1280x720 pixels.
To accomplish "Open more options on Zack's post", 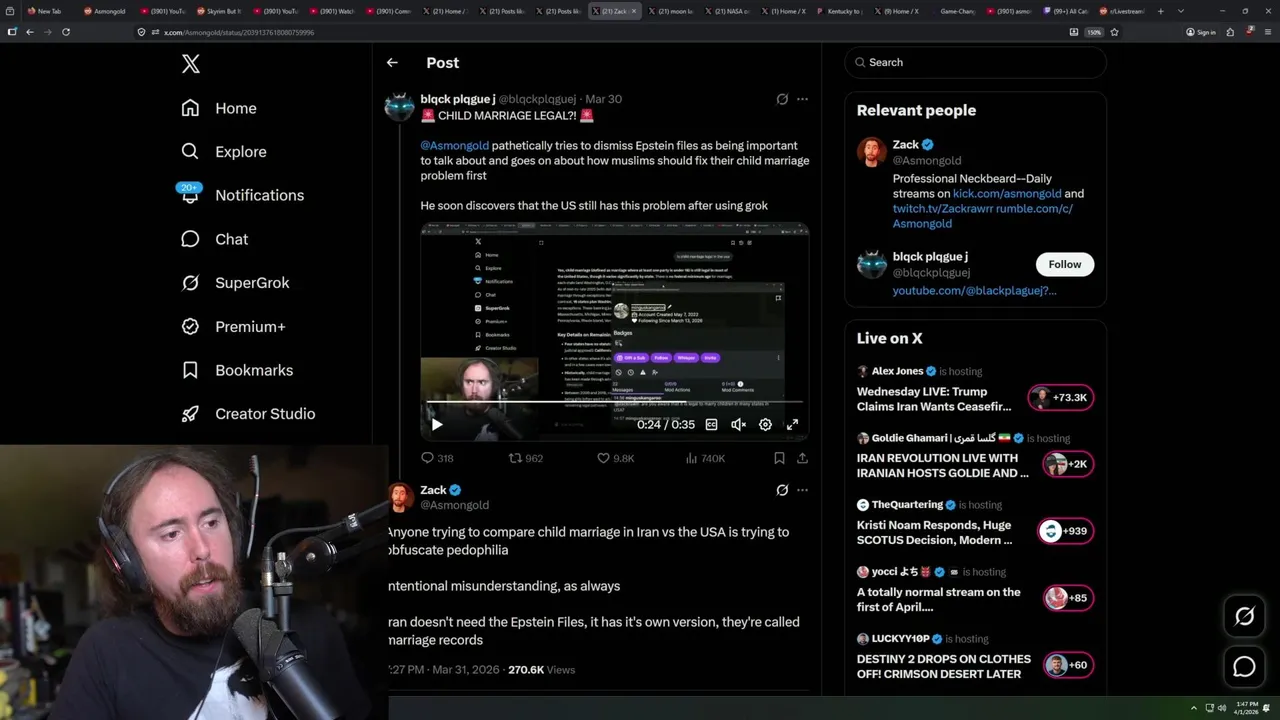I will pyautogui.click(x=802, y=490).
